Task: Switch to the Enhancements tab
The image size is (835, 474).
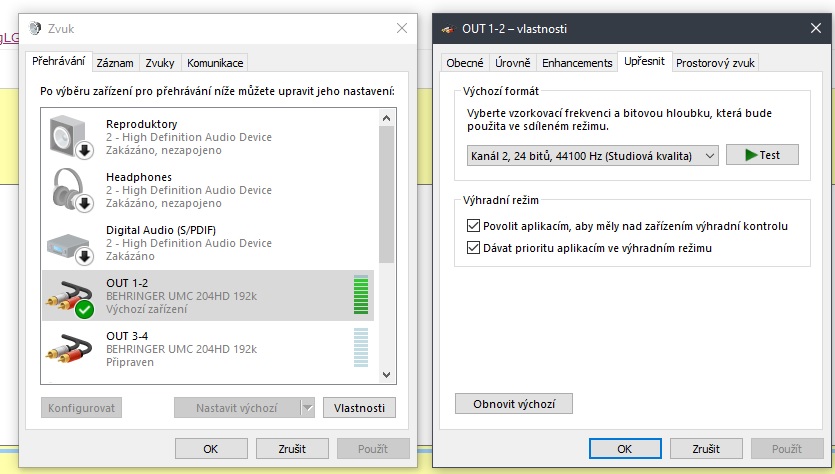Action: click(x=577, y=63)
